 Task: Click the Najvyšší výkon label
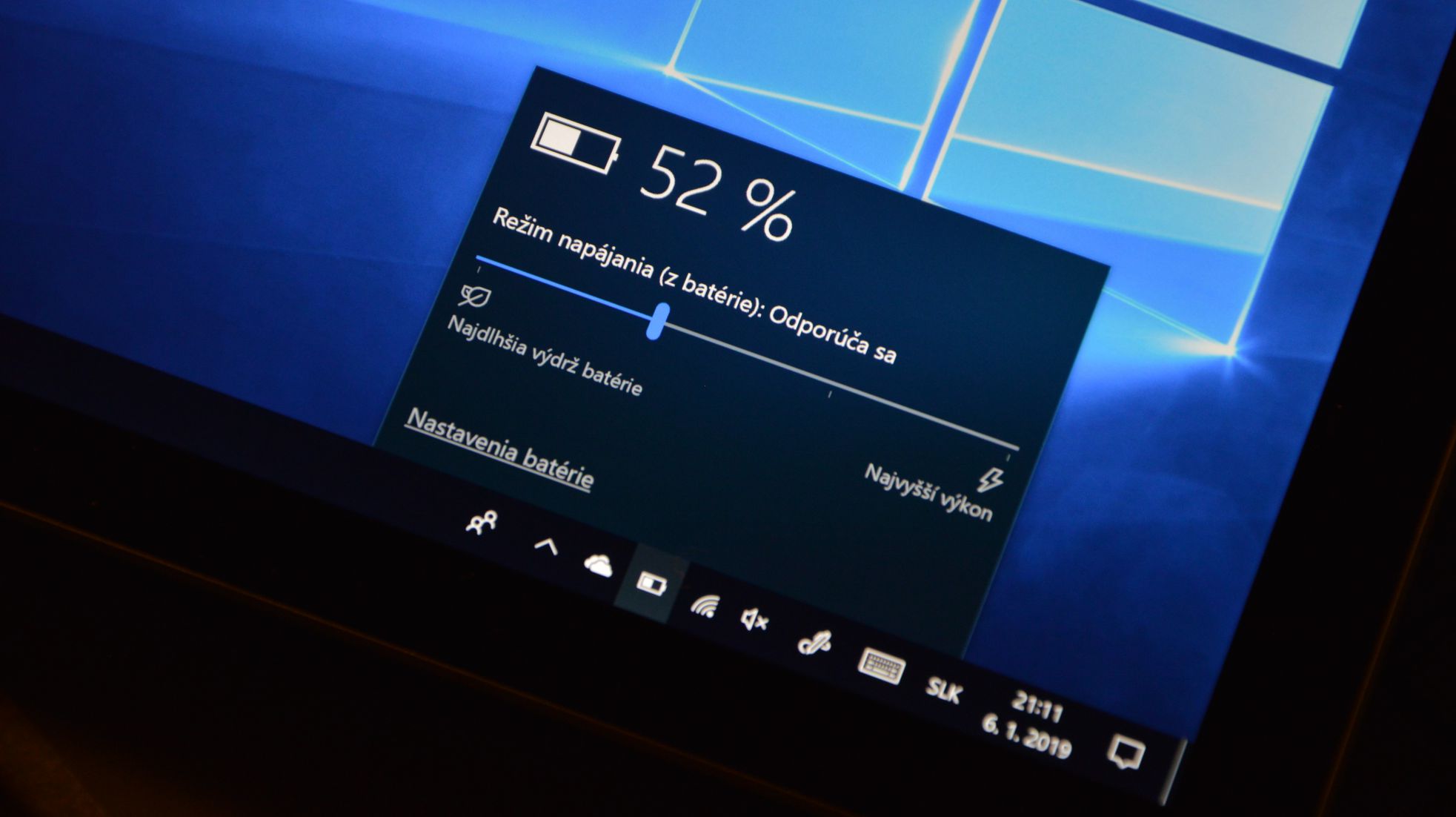pos(928,492)
